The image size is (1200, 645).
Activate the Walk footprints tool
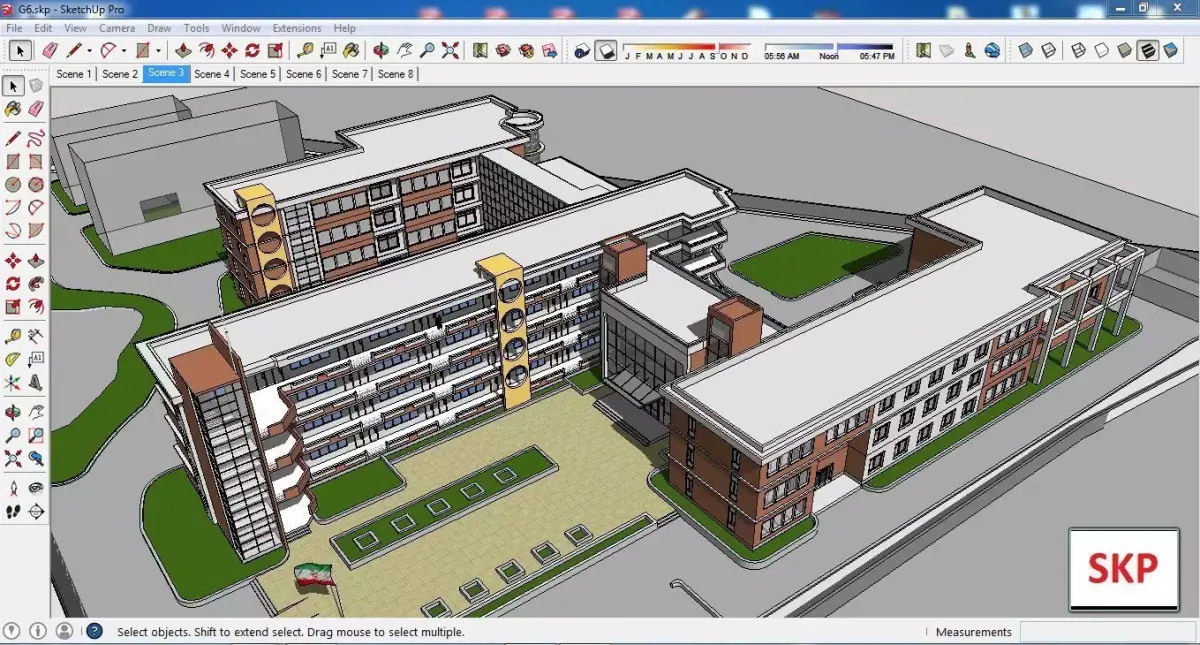pyautogui.click(x=13, y=512)
